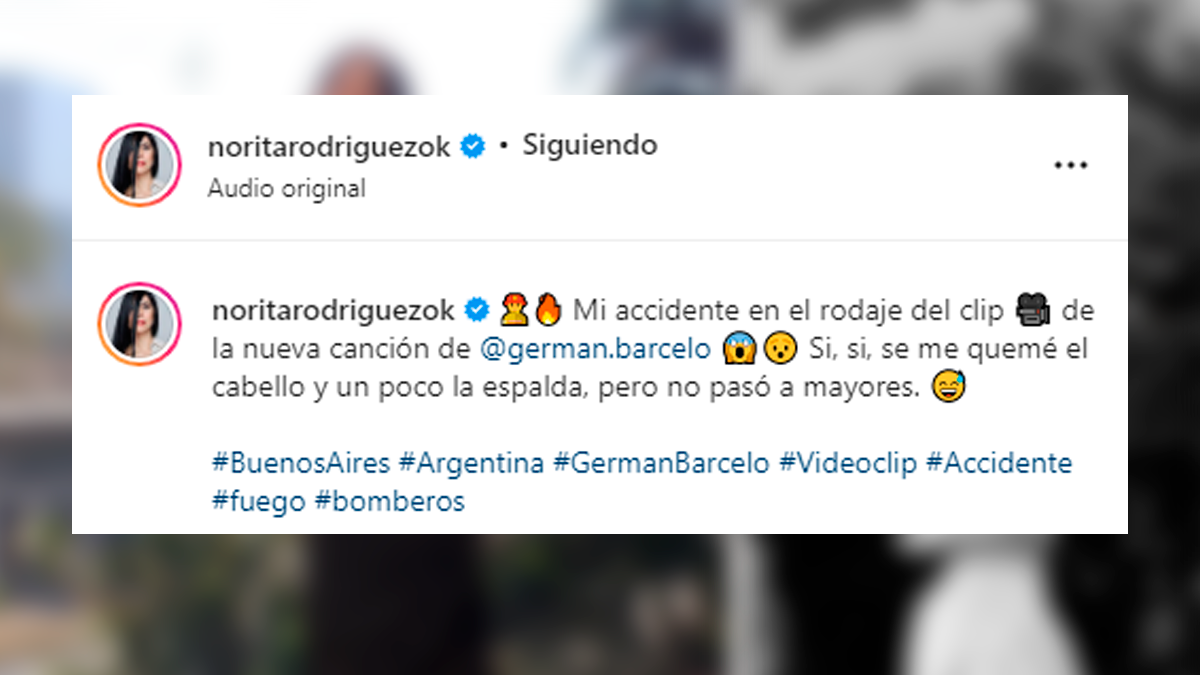
Task: Click the verified badge beside header username
Action: click(x=472, y=147)
